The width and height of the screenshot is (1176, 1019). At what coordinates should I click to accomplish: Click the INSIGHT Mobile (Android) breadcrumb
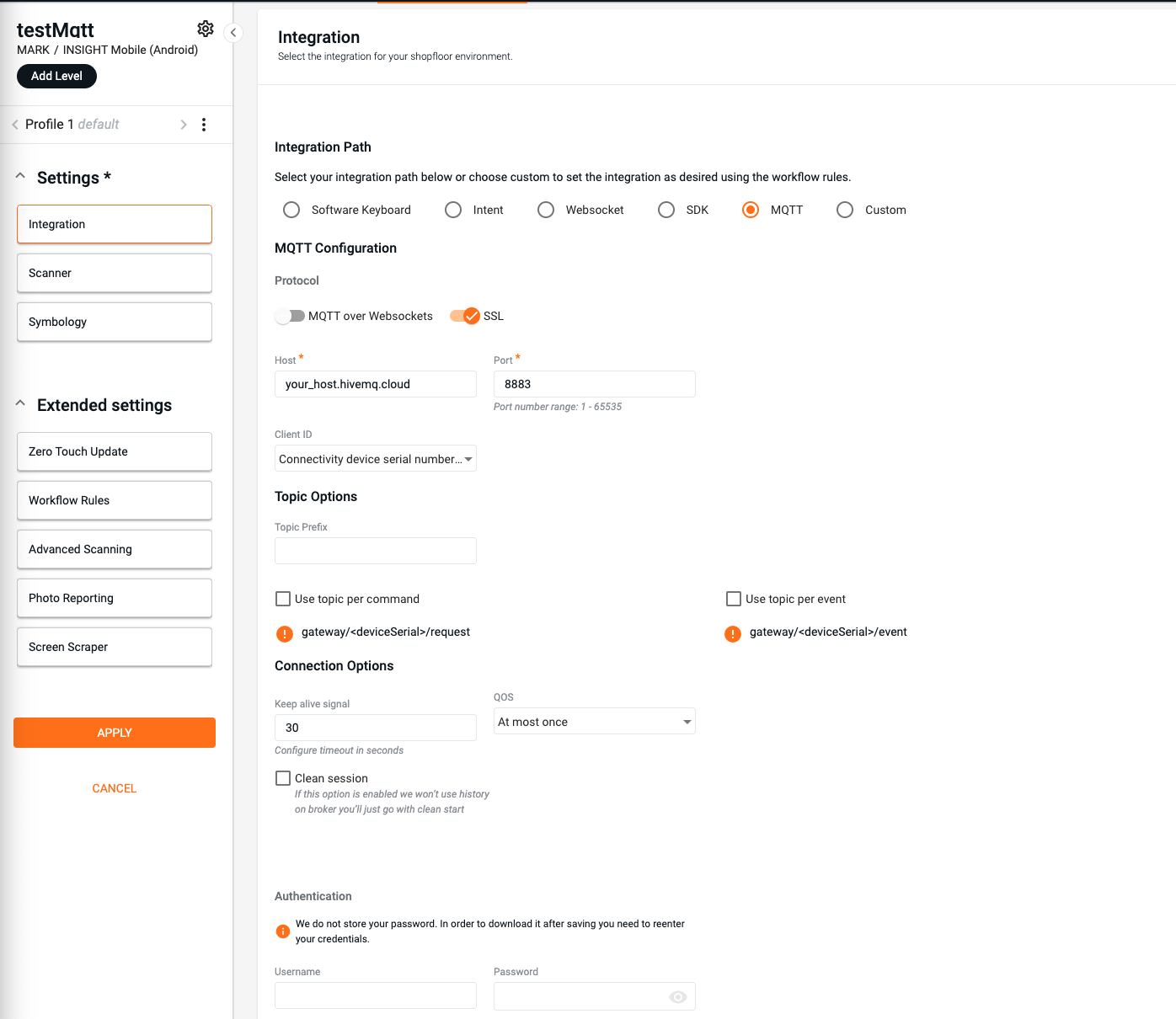pos(131,50)
